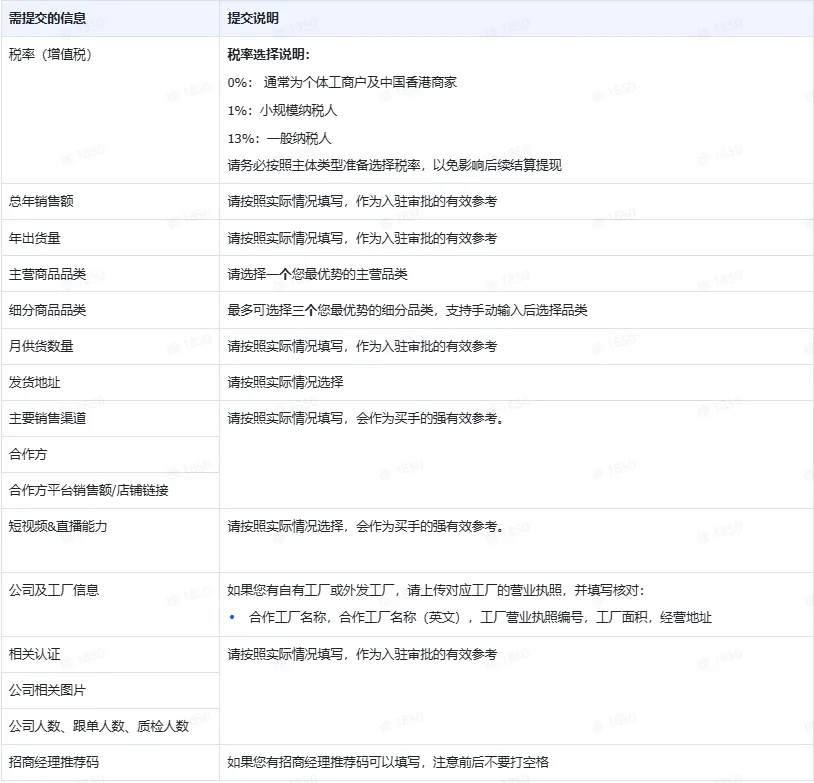Viewport: 814px width, 783px height.
Task: Click the description beside '年出货量'
Action: pos(362,238)
